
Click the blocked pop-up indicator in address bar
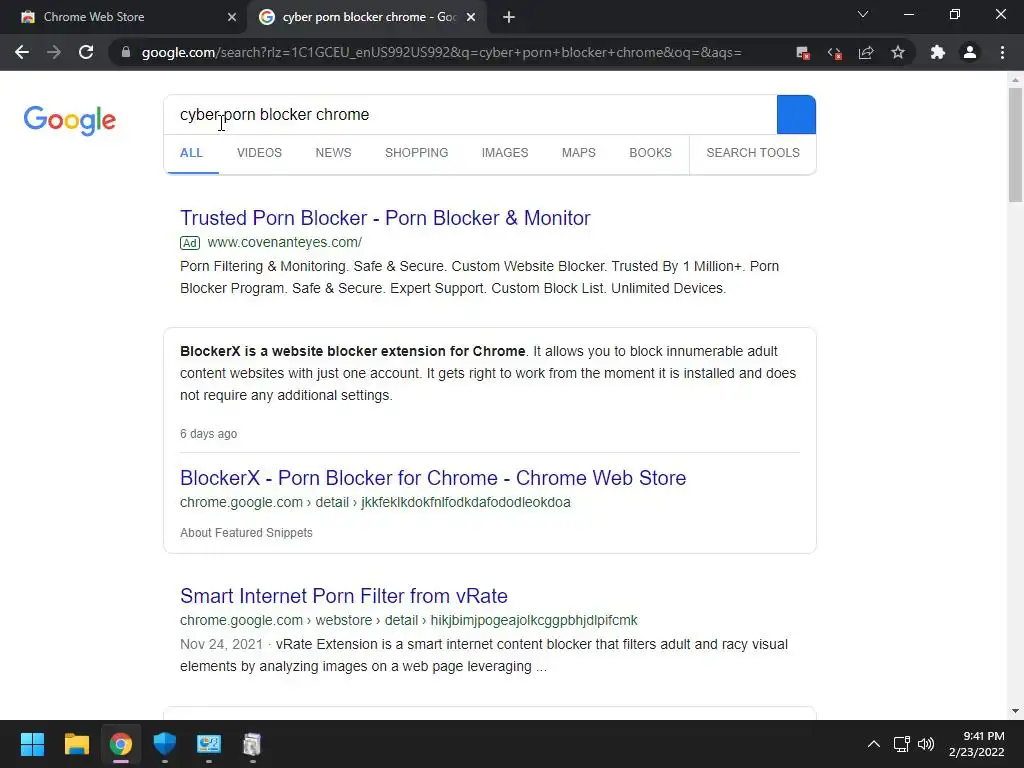click(803, 53)
